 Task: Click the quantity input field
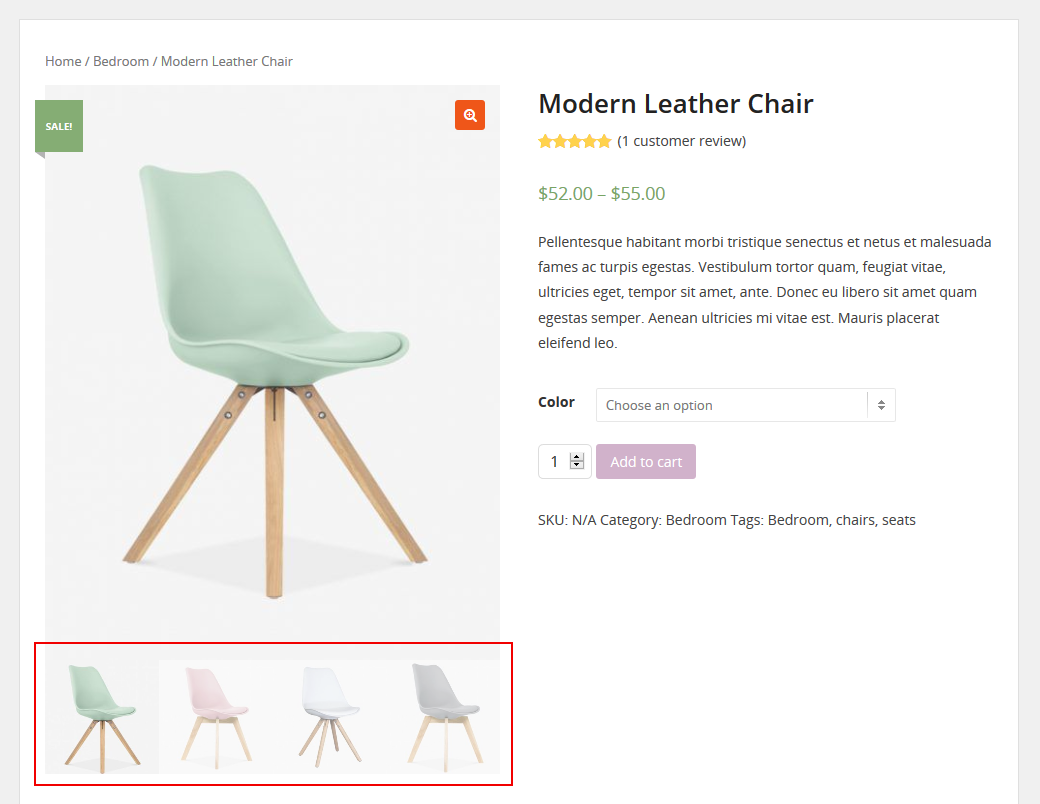click(556, 462)
